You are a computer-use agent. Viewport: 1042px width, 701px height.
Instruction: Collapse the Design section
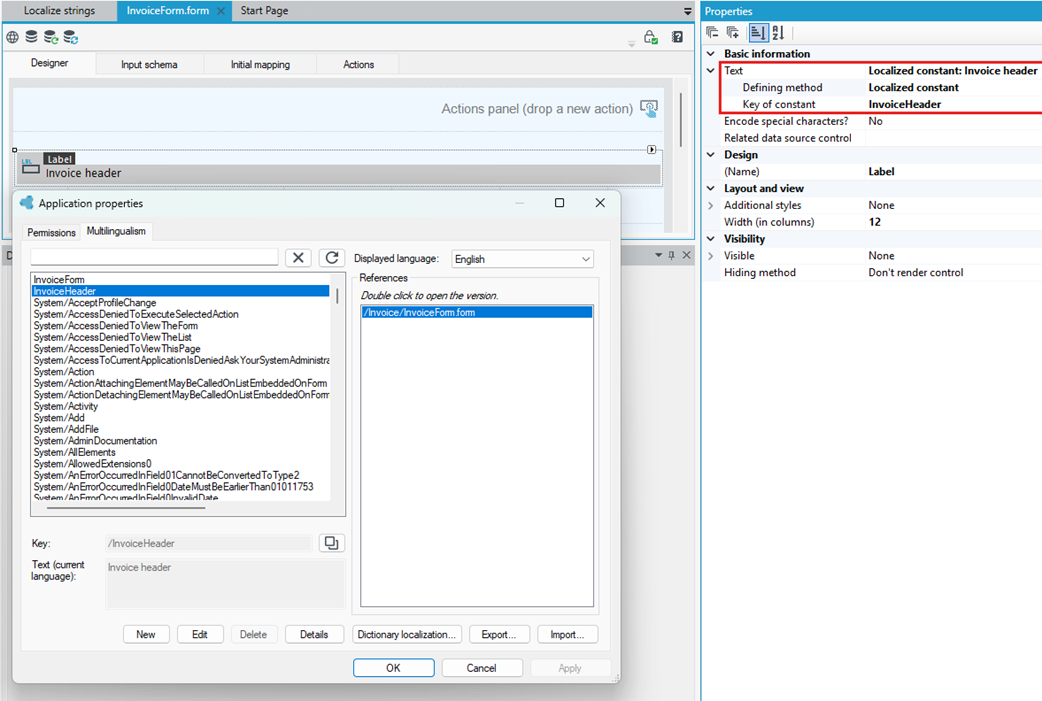711,155
